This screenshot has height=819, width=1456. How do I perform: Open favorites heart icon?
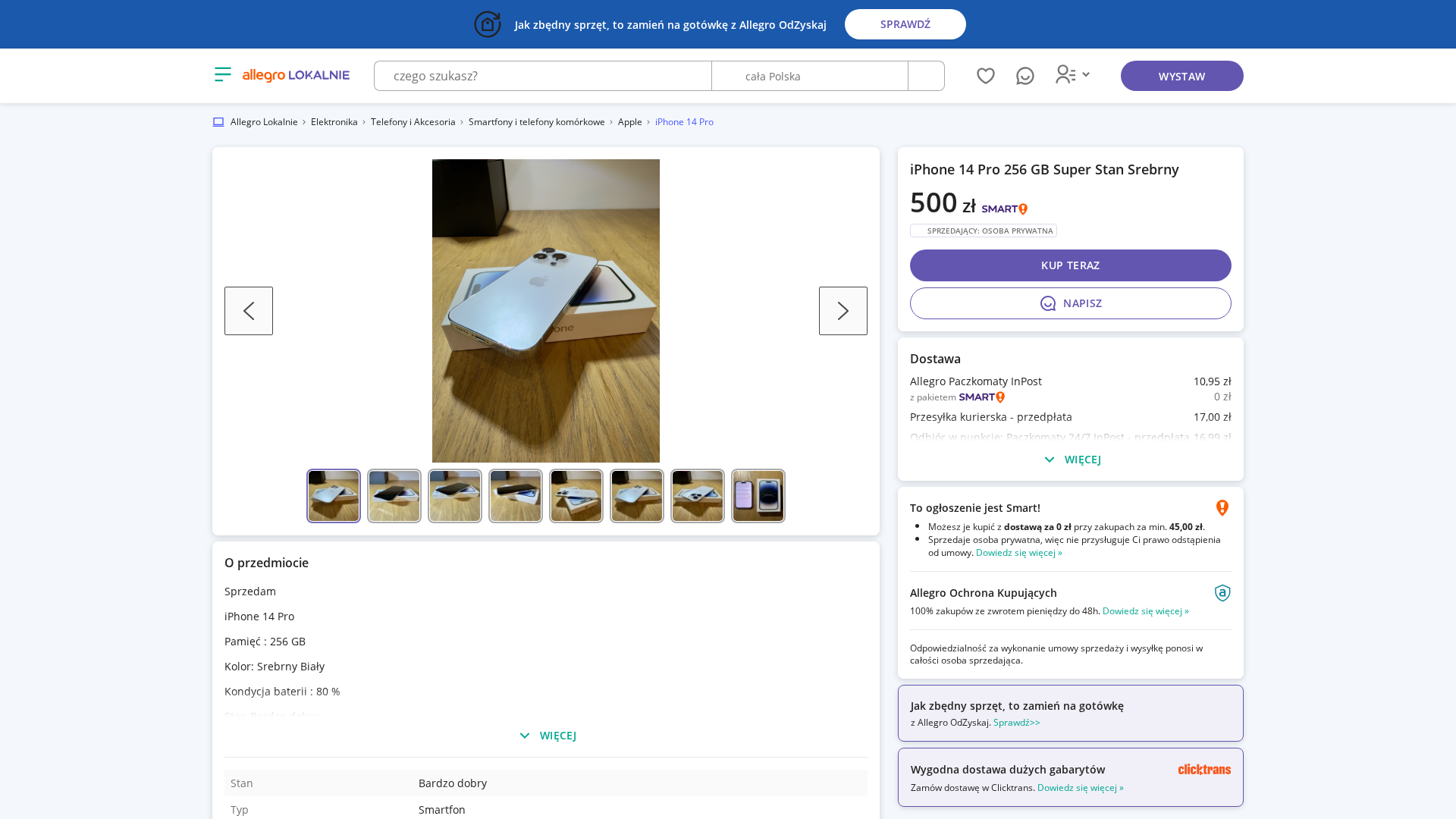coord(986,76)
